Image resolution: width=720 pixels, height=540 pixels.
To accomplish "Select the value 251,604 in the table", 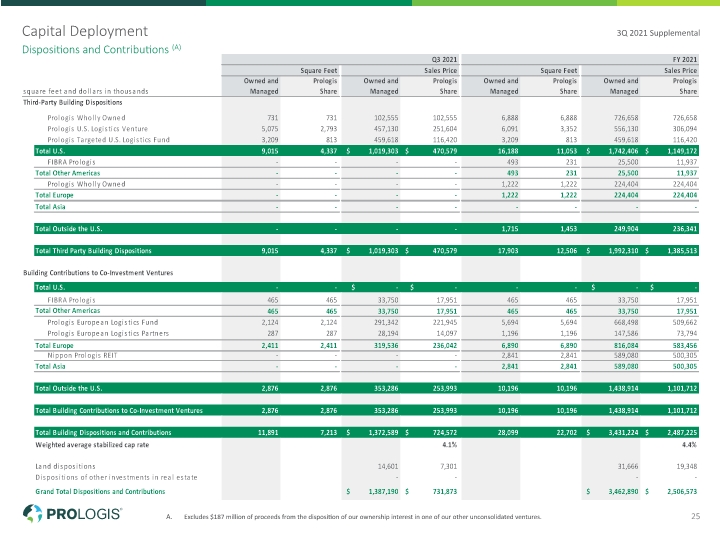I will pos(445,129).
